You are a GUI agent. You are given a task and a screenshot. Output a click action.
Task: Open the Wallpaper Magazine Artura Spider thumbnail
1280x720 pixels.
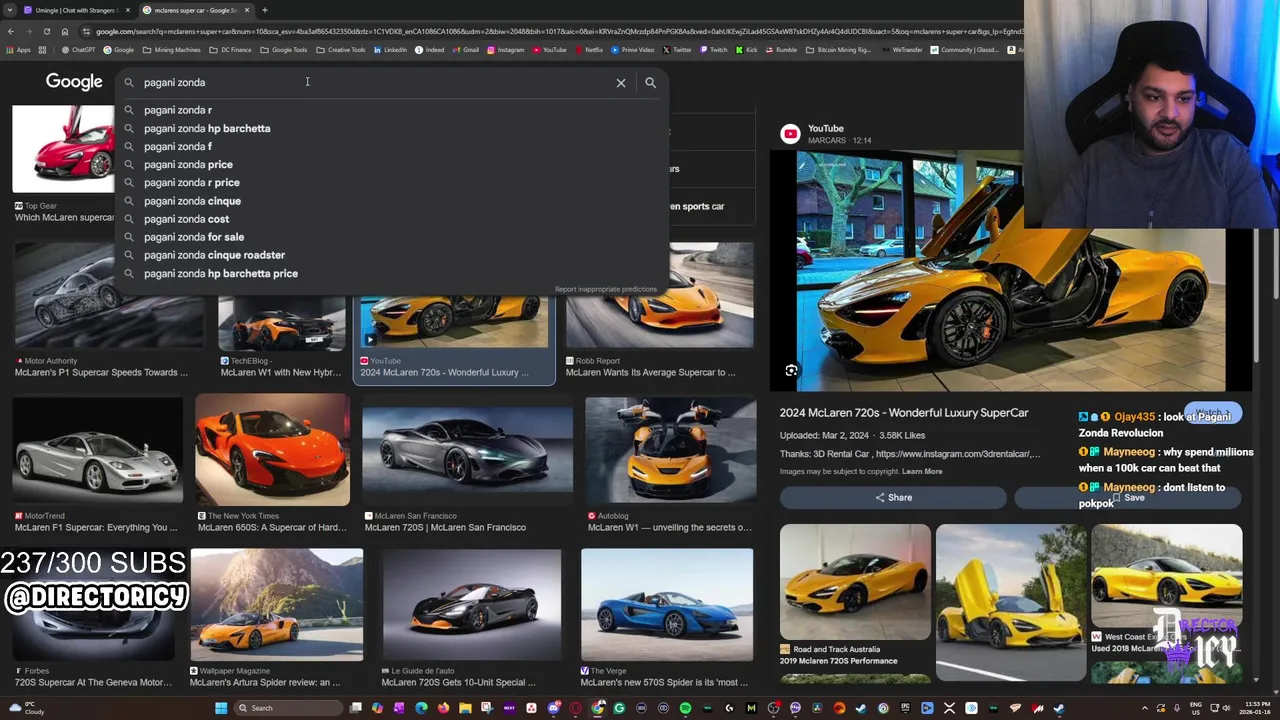tap(277, 605)
